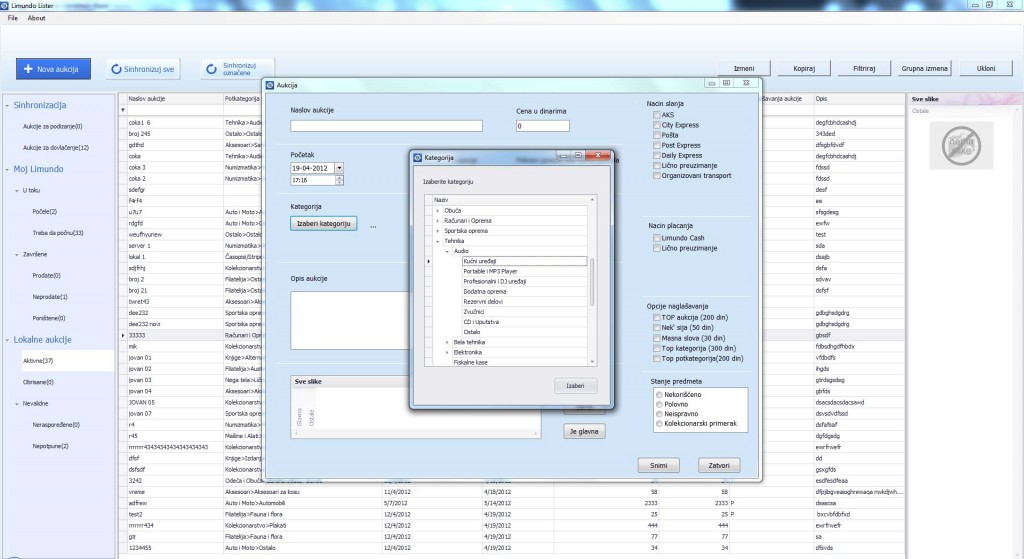This screenshot has height=559, width=1024.
Task: Confirm category with Izaberi button
Action: pos(575,386)
